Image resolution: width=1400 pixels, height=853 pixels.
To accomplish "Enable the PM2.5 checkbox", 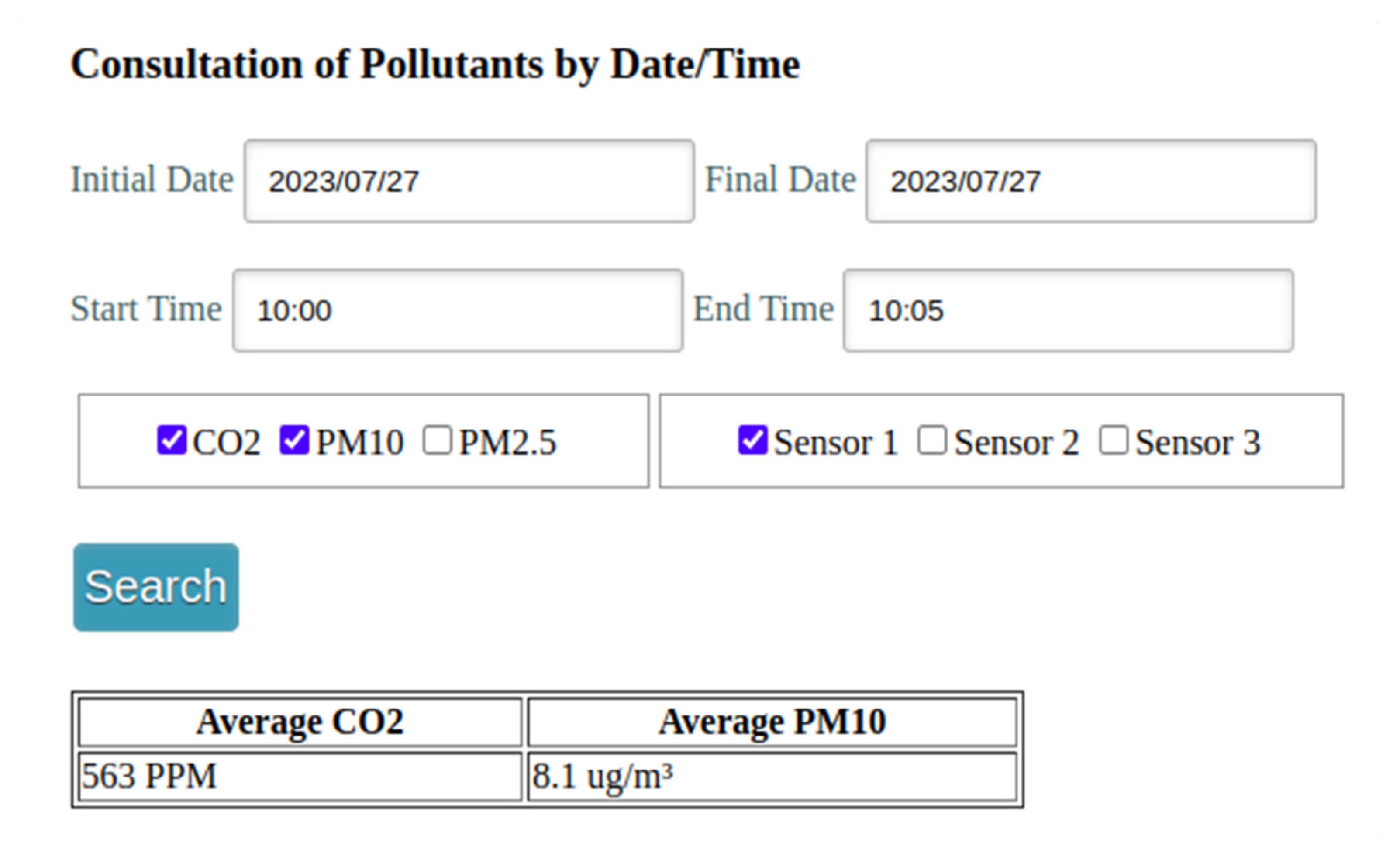I will tap(437, 440).
